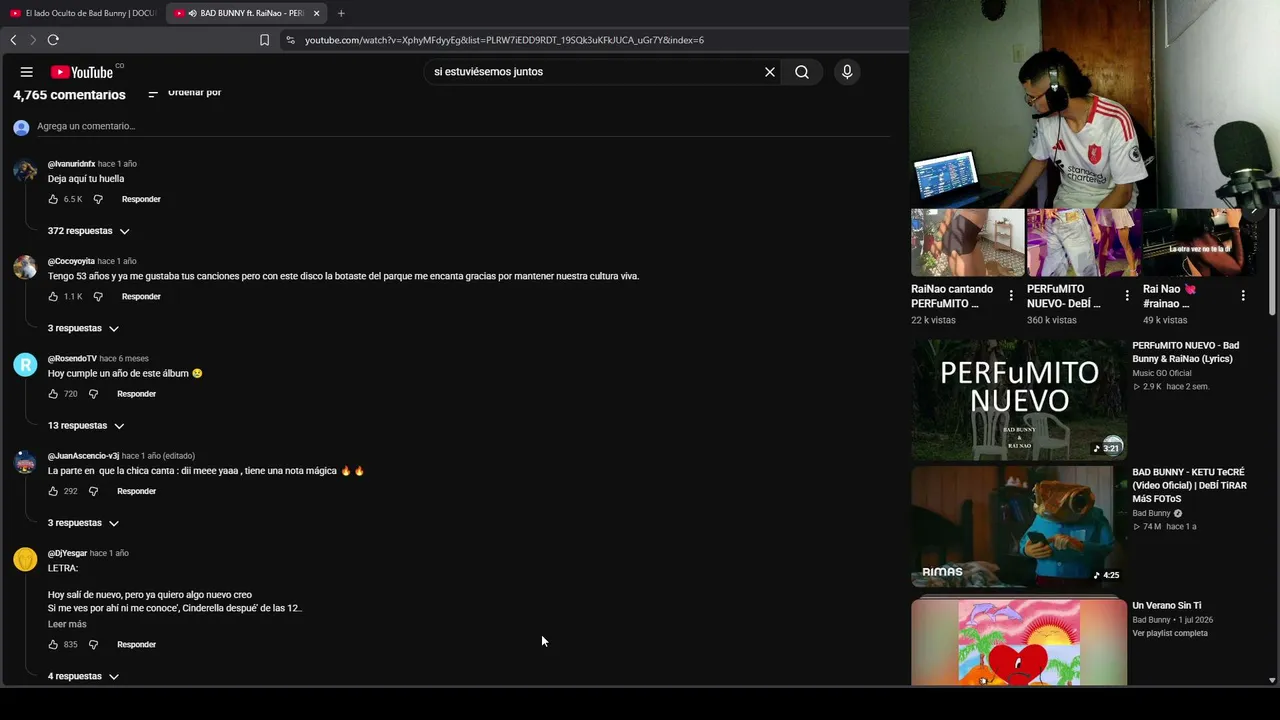This screenshot has height=720, width=1280.
Task: Open the Un Verano Sin Ti playlist thumbnail
Action: coord(1019,642)
